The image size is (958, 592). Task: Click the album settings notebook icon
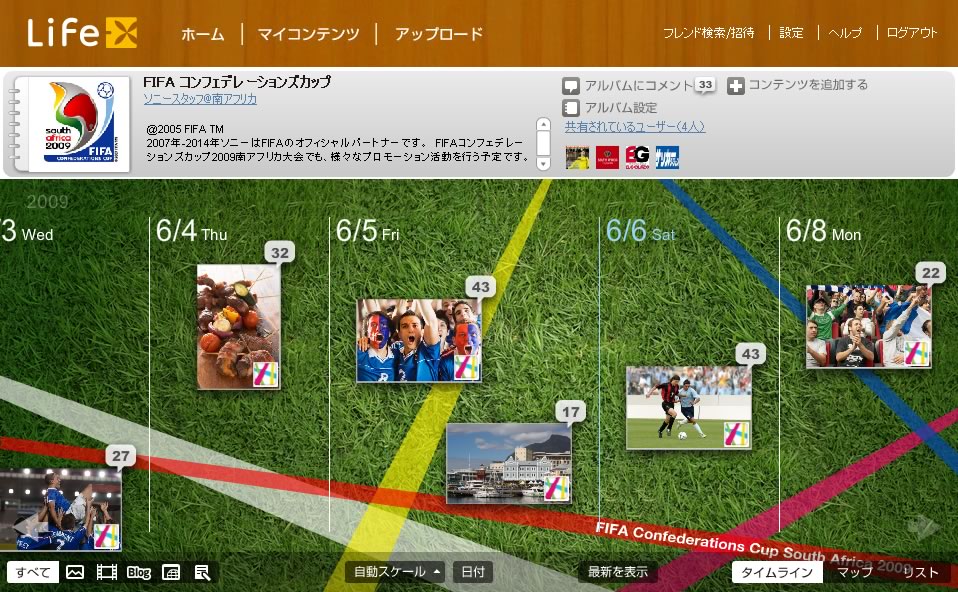tap(571, 108)
